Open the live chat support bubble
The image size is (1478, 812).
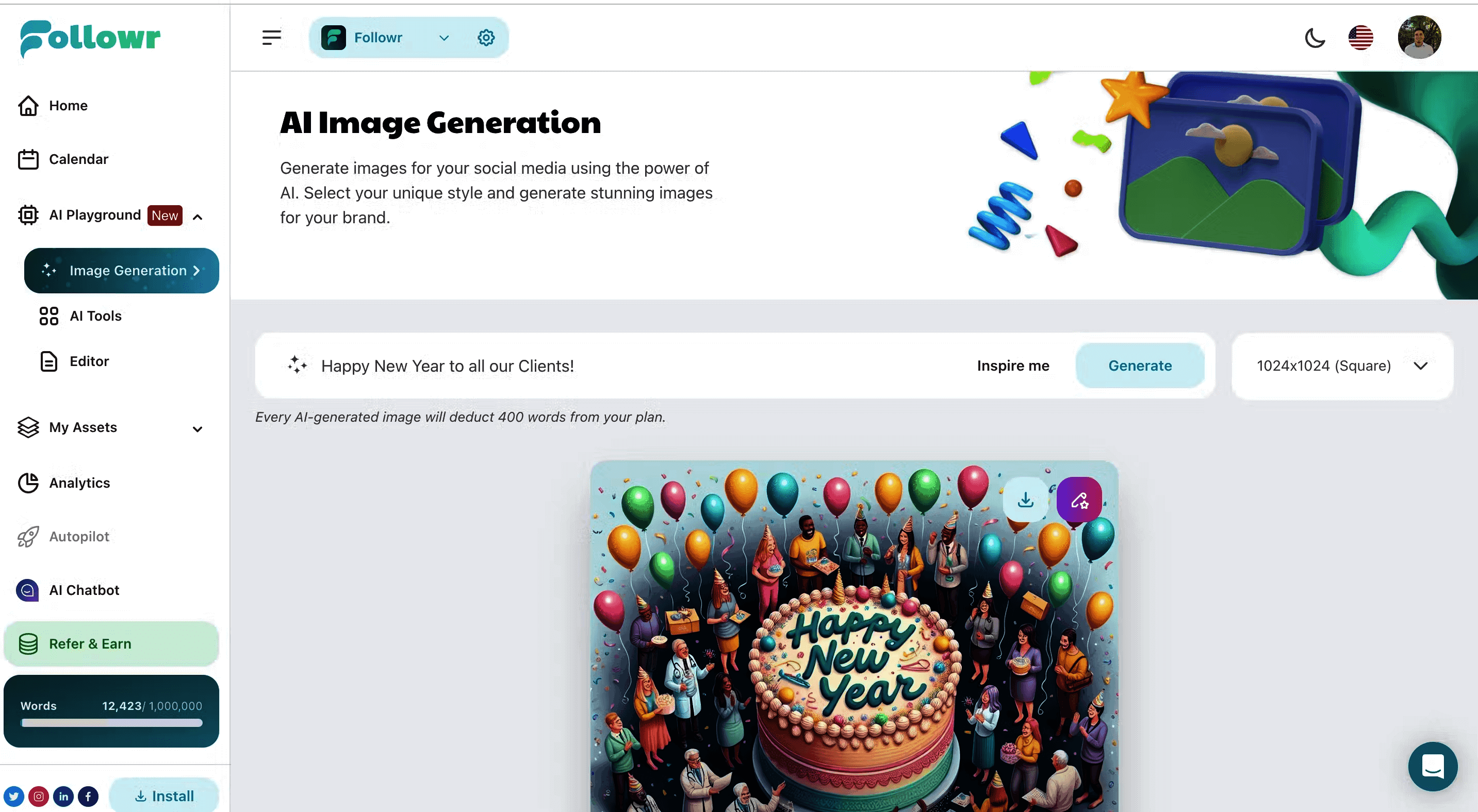pyautogui.click(x=1433, y=766)
